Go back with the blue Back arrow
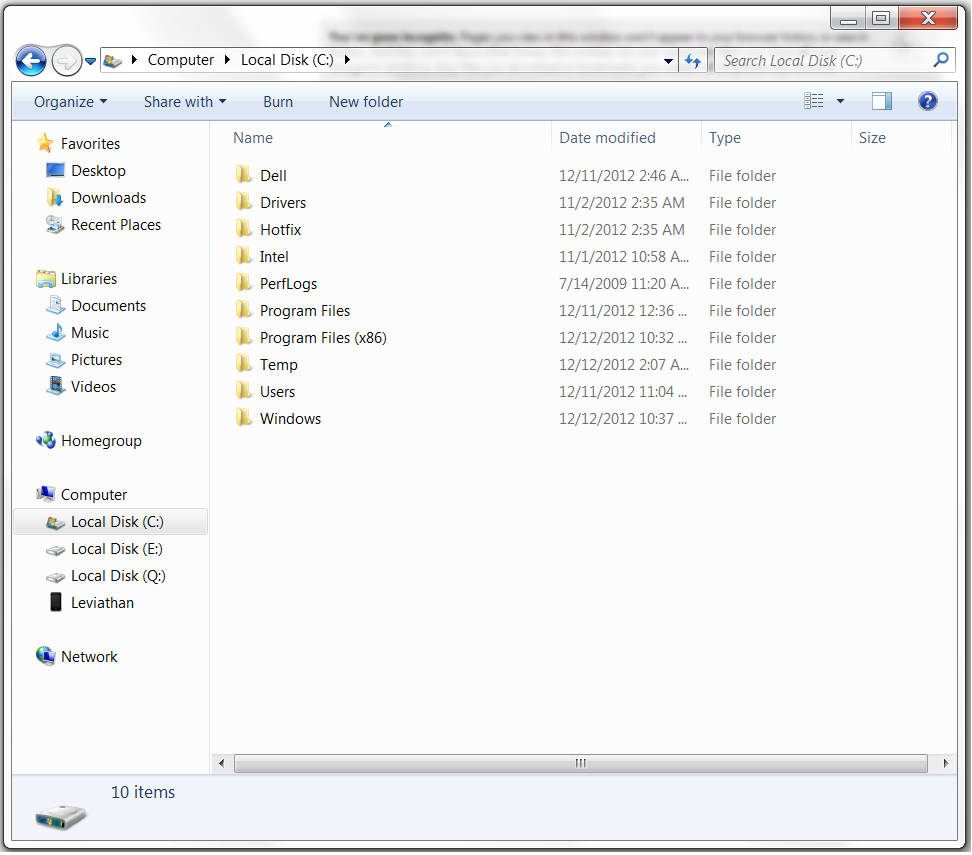Viewport: 972px width, 855px height. click(30, 61)
